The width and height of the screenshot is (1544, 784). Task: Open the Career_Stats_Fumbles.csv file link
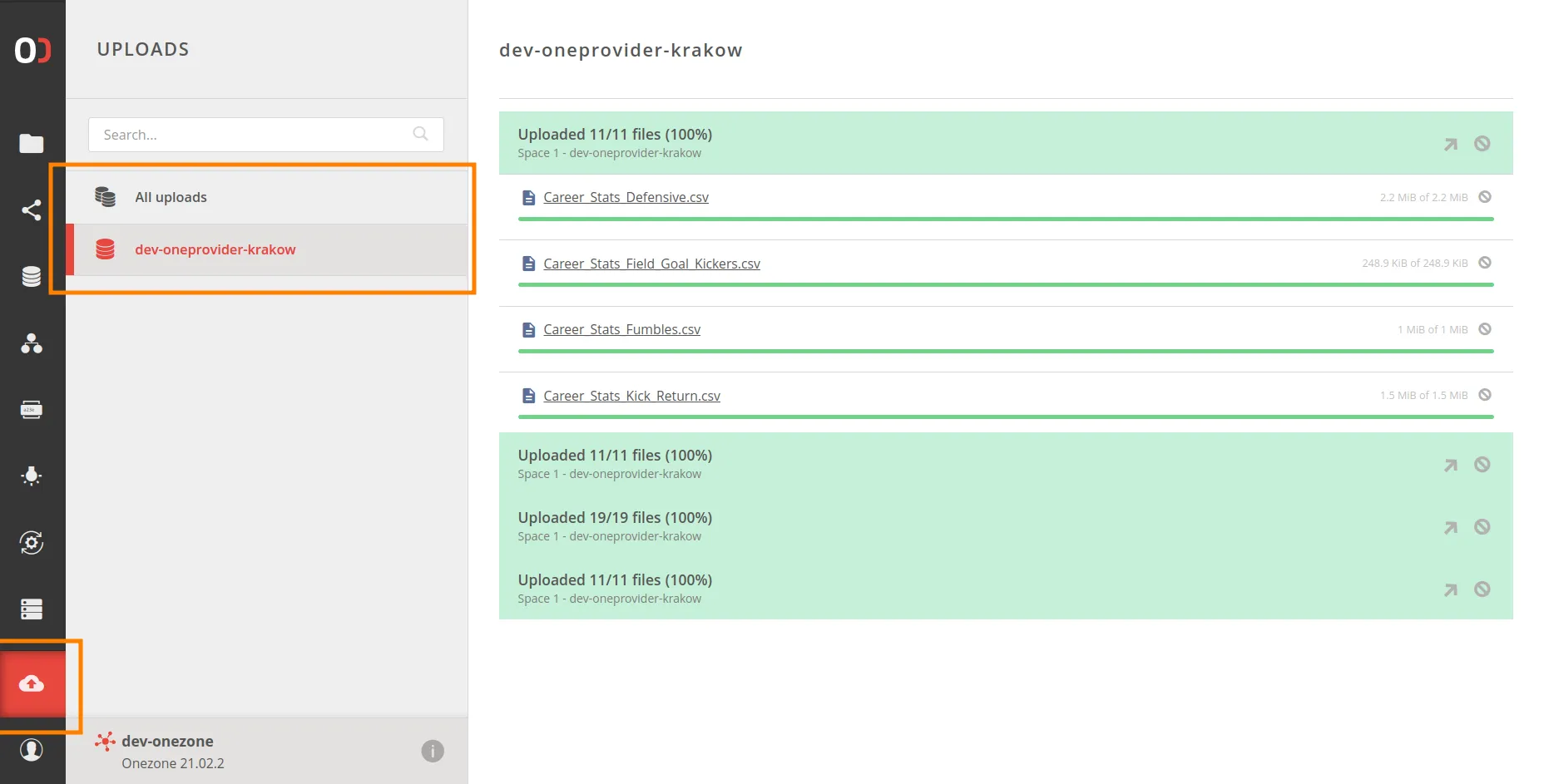(621, 329)
